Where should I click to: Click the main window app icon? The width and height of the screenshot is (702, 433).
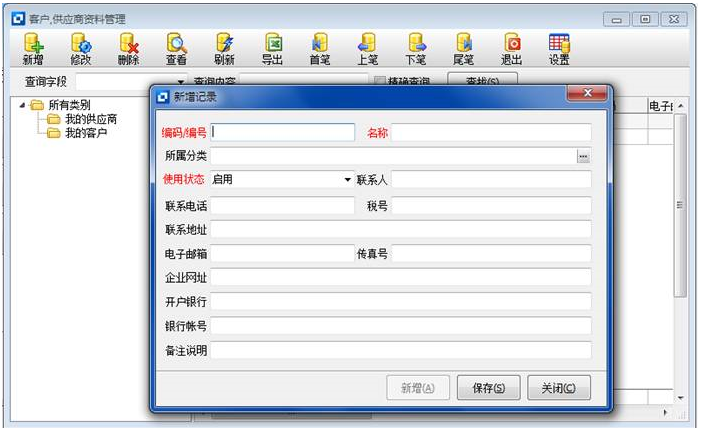coord(18,19)
